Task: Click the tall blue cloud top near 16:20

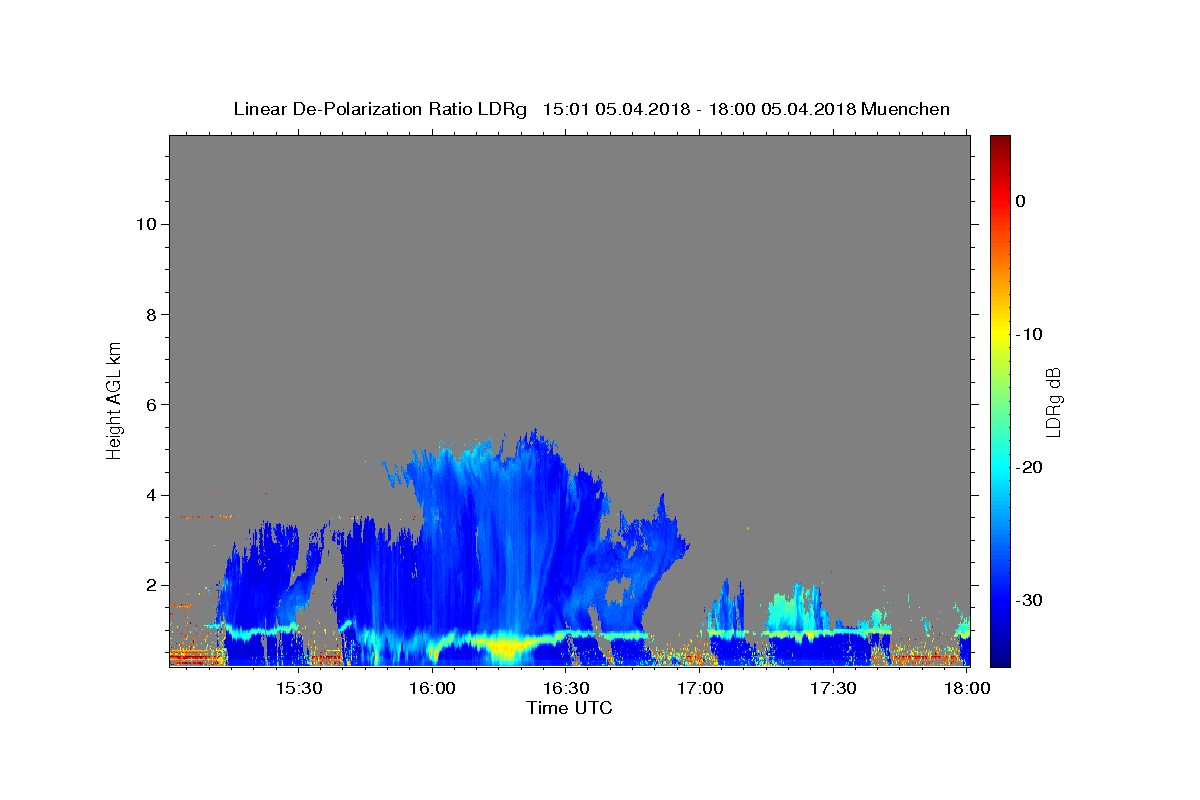Action: click(532, 440)
